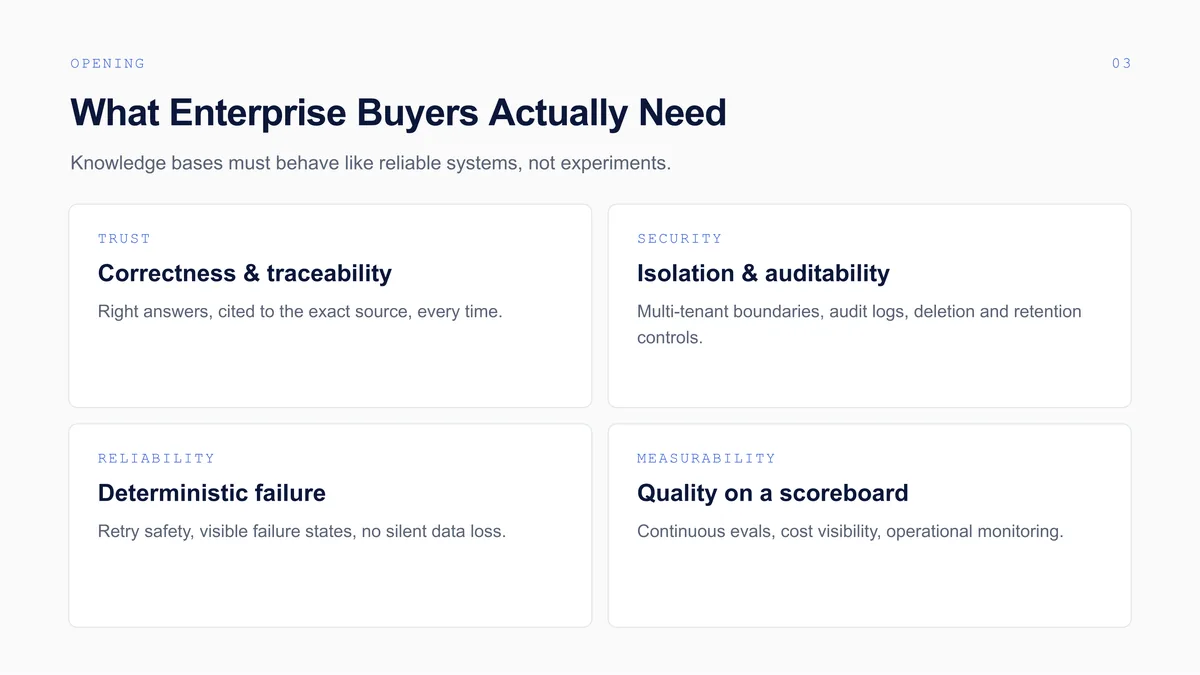Screen dimensions: 1200x675
Task: Click the RELIABILITY category label
Action: click(156, 459)
